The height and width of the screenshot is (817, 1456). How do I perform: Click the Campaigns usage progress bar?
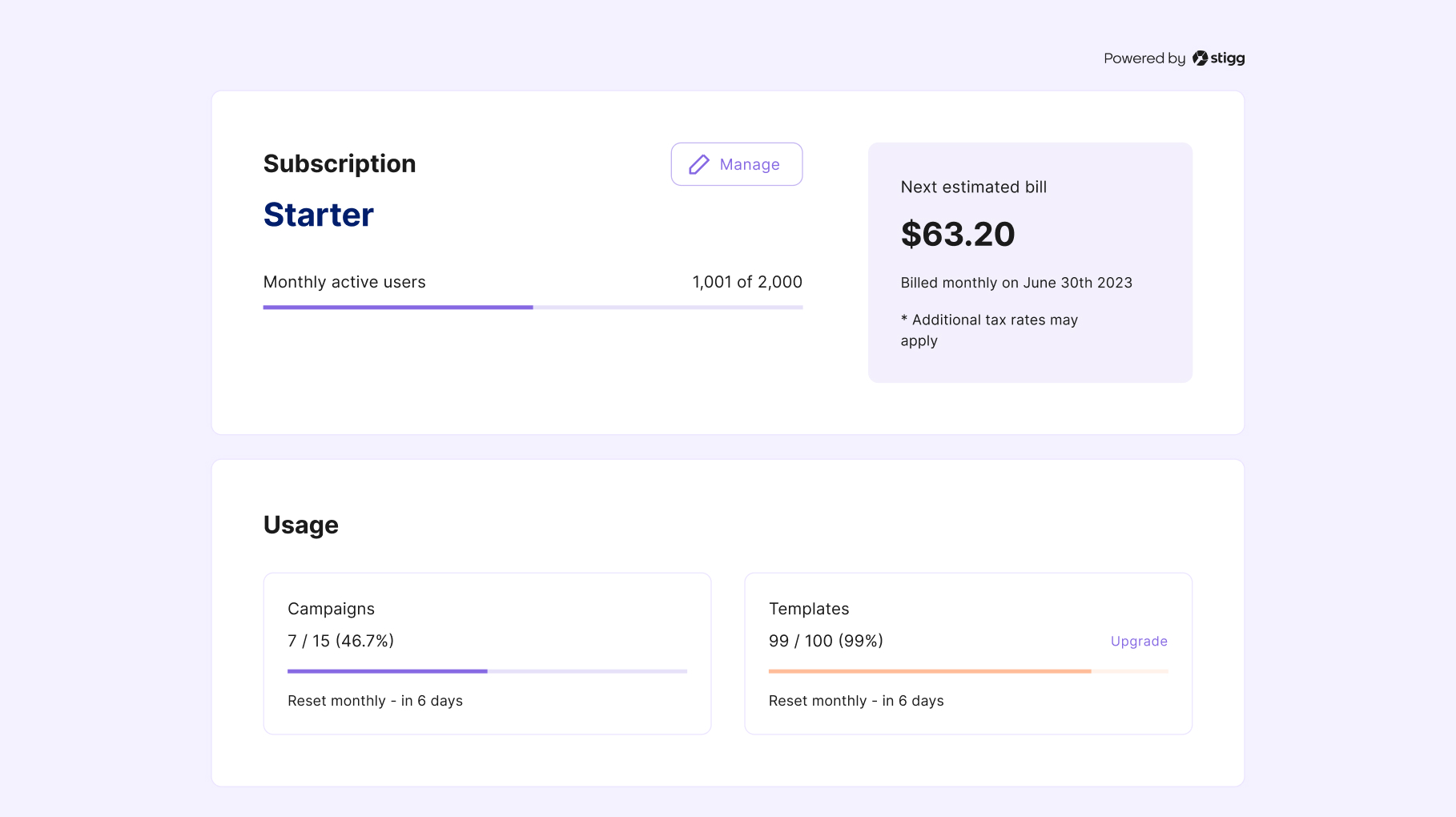click(486, 670)
